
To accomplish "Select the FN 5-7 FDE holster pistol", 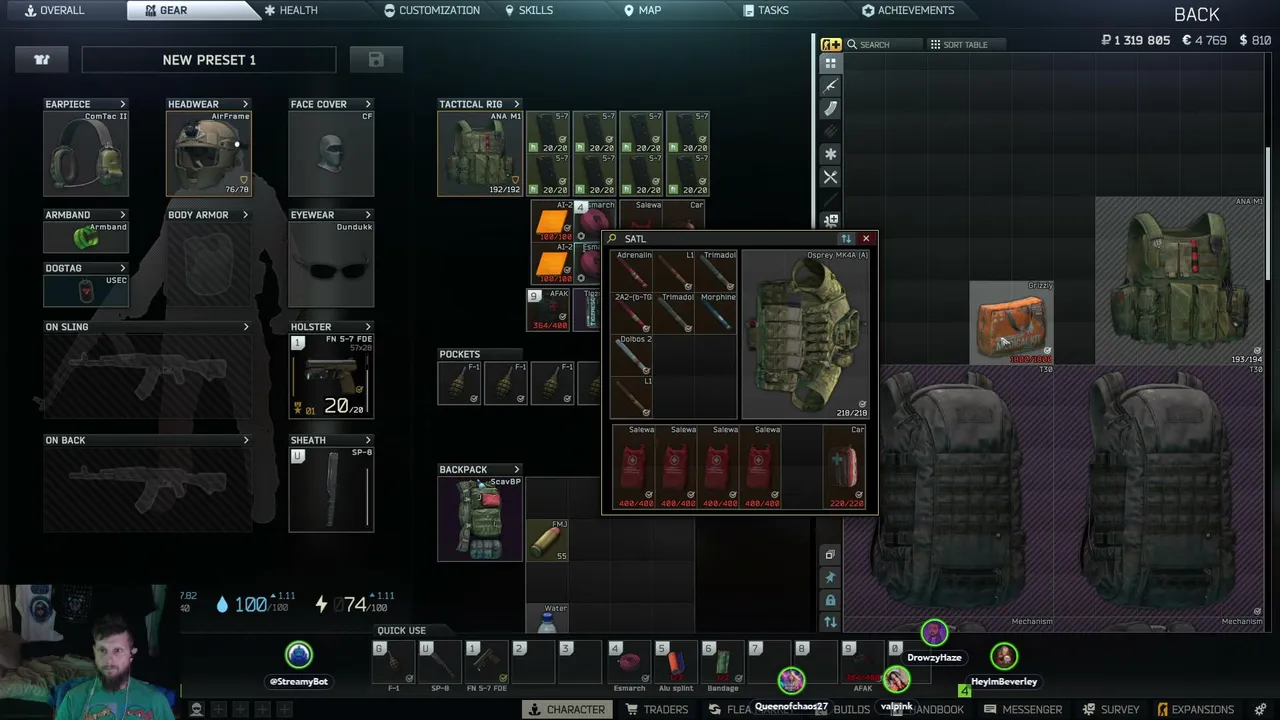I will coord(331,376).
